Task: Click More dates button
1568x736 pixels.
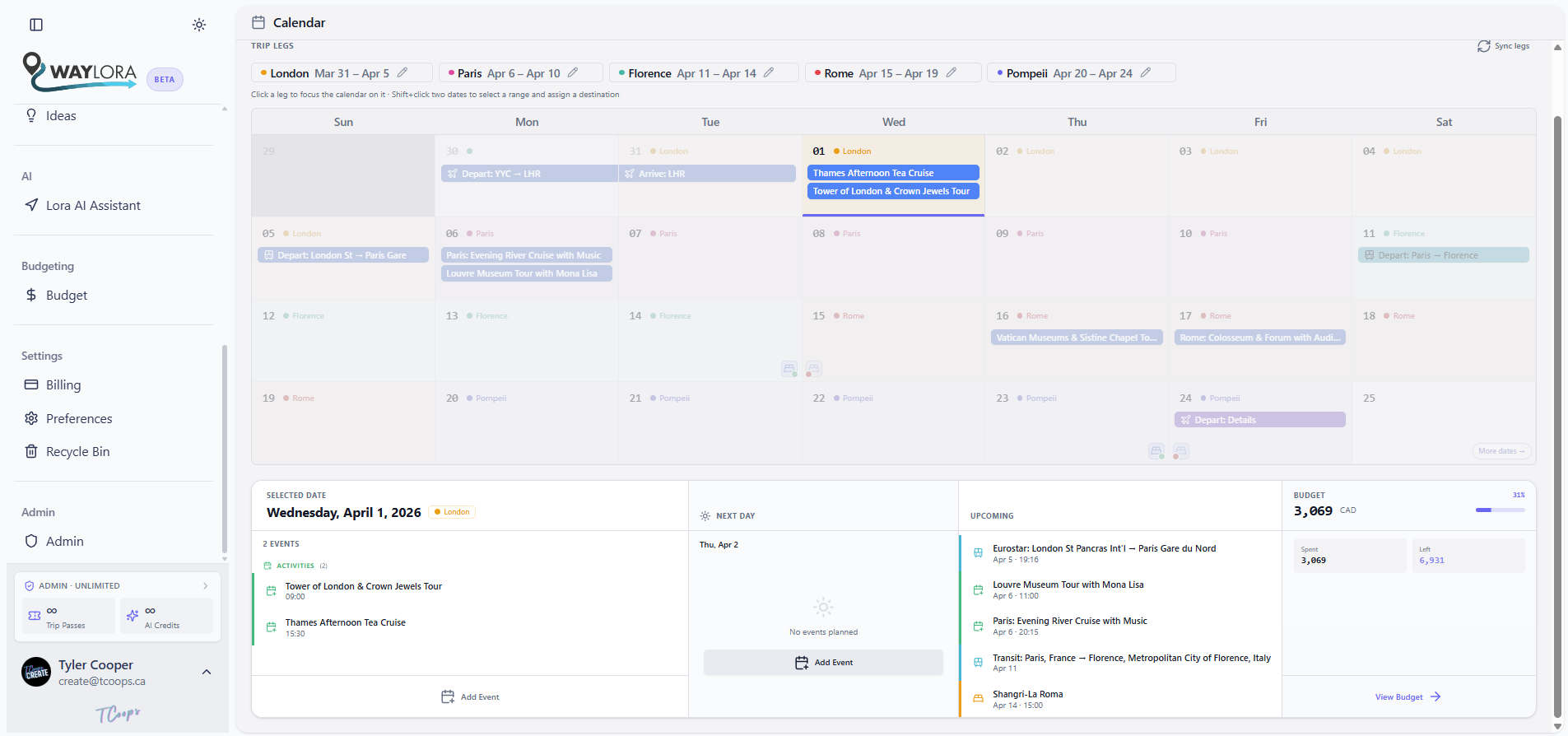Action: pyautogui.click(x=1501, y=451)
